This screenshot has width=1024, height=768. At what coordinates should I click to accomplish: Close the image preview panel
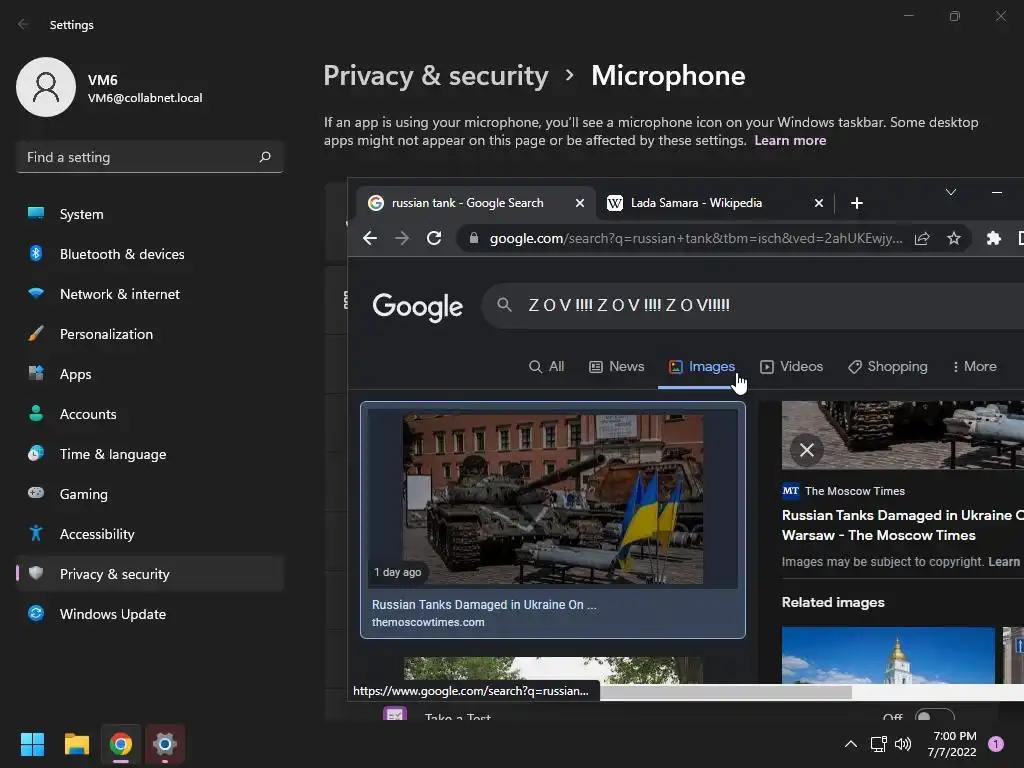click(x=807, y=450)
